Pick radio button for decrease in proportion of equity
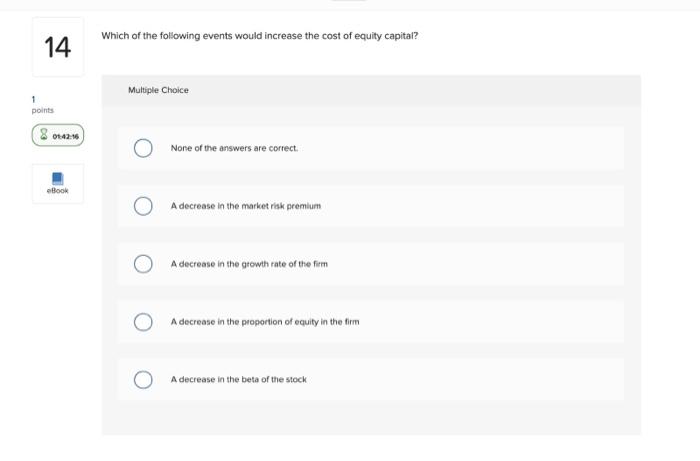This screenshot has height=461, width=700. [143, 322]
